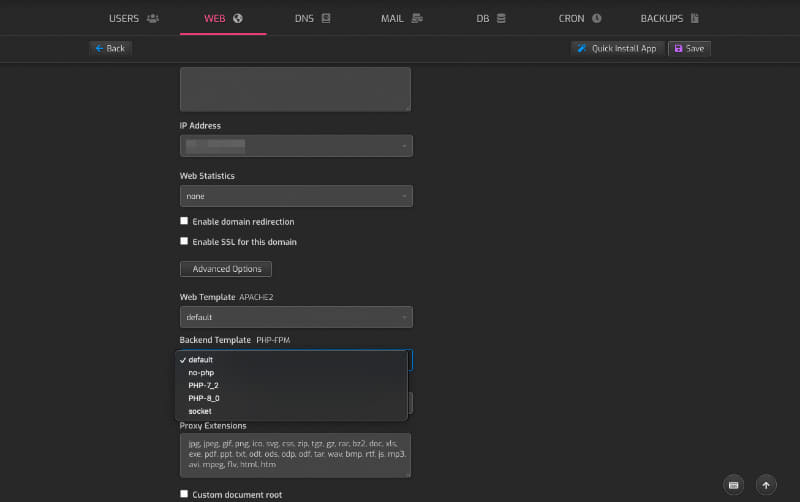Save the web domain settings
800x502 pixels.
(x=689, y=48)
